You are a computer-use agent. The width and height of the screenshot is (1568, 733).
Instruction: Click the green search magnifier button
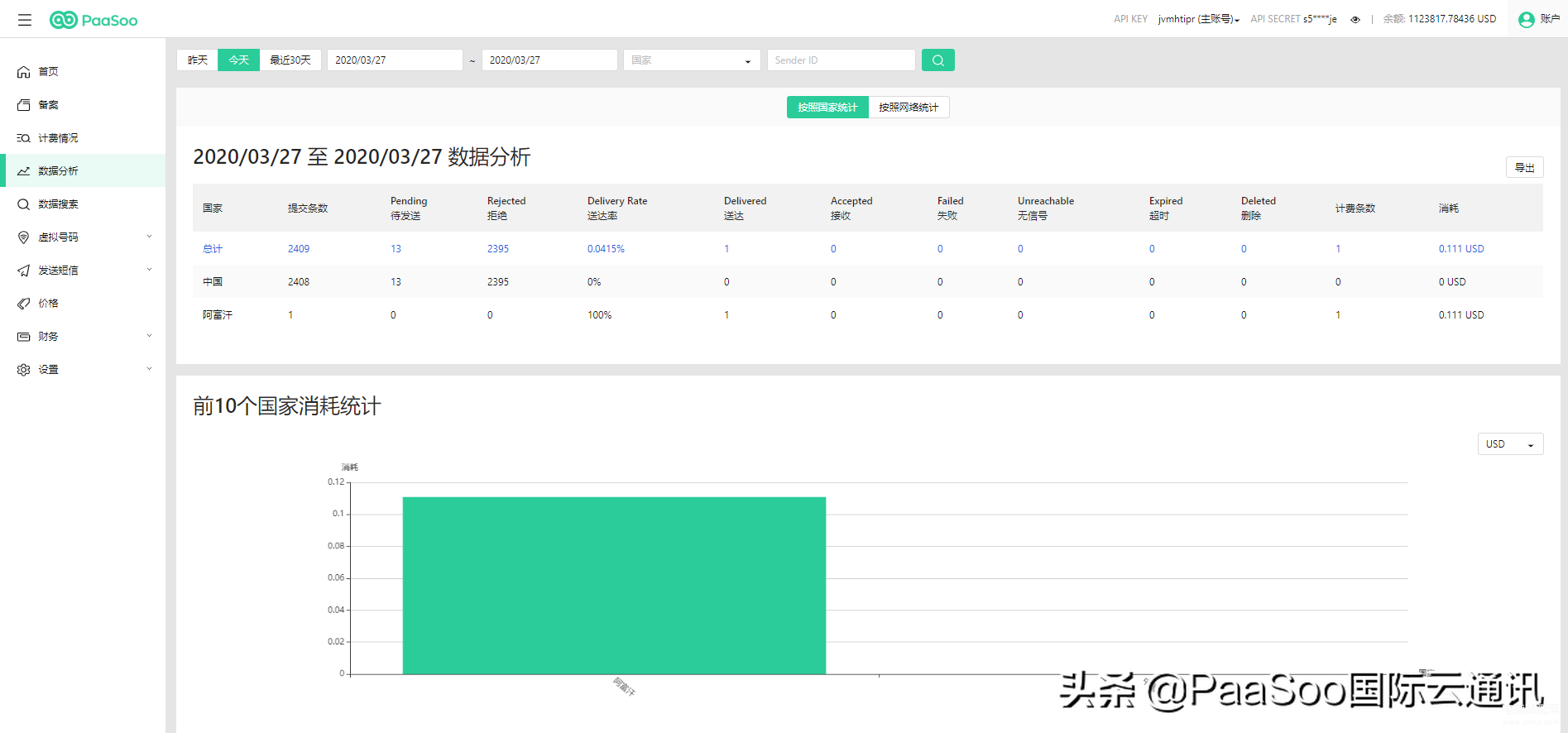click(x=937, y=60)
